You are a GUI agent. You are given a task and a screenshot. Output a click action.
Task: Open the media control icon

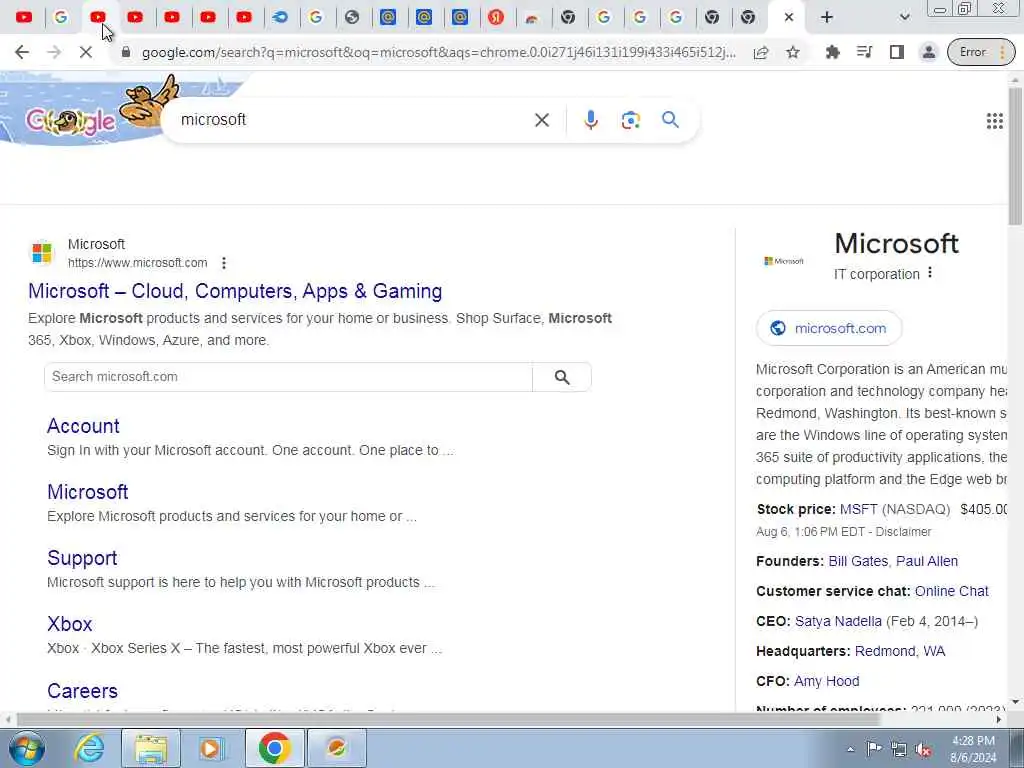pyautogui.click(x=864, y=52)
